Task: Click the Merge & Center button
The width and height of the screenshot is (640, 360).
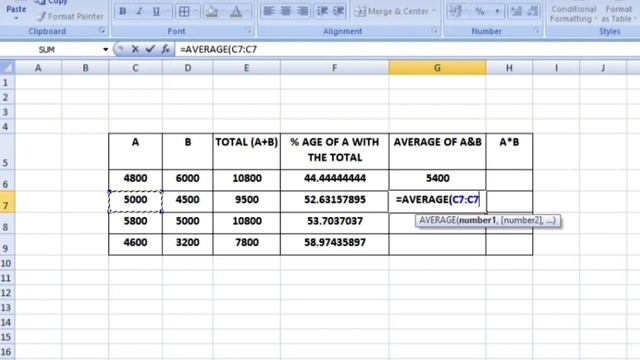Action: pos(391,11)
